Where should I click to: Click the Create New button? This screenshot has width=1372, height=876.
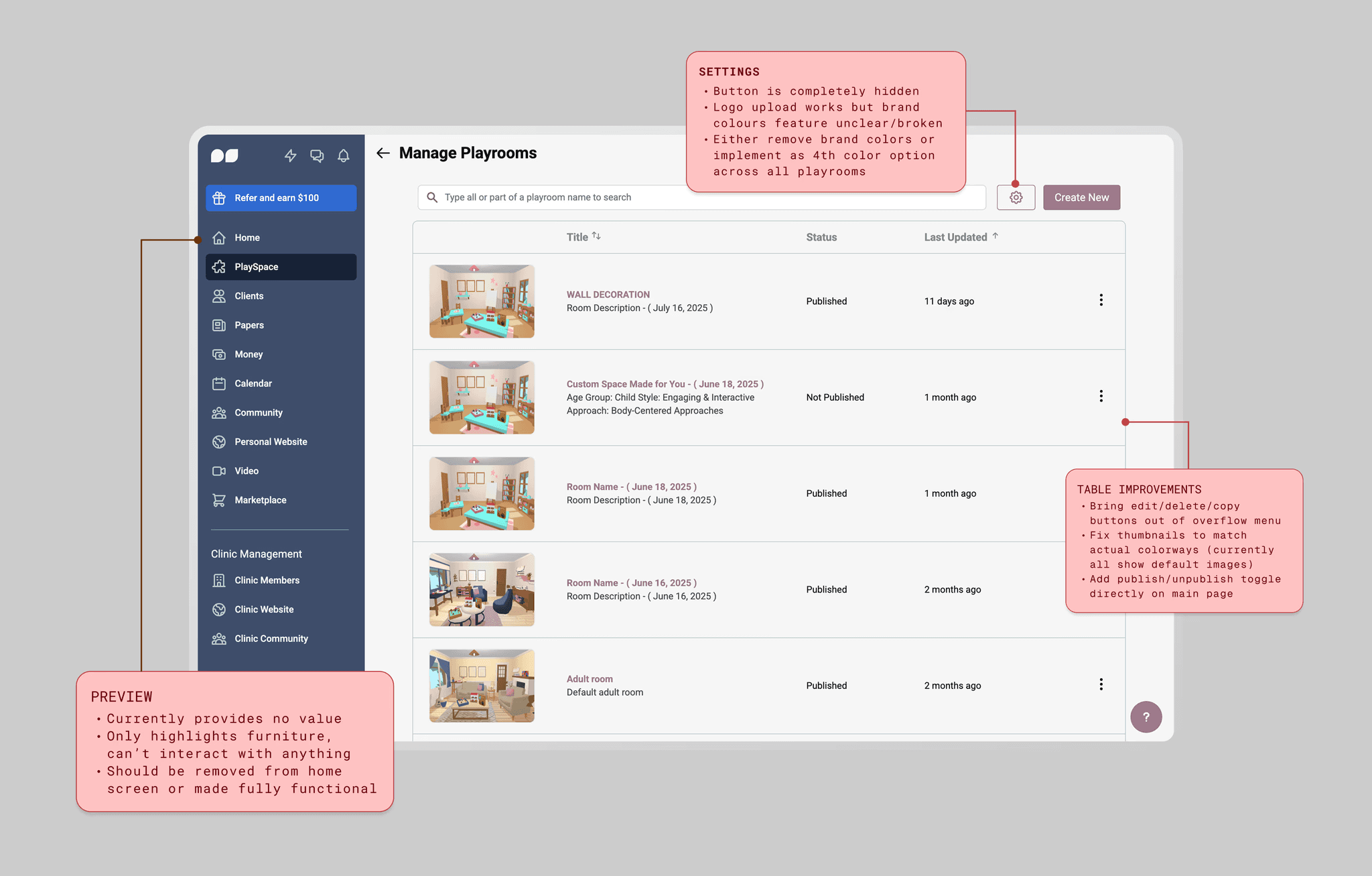point(1081,198)
